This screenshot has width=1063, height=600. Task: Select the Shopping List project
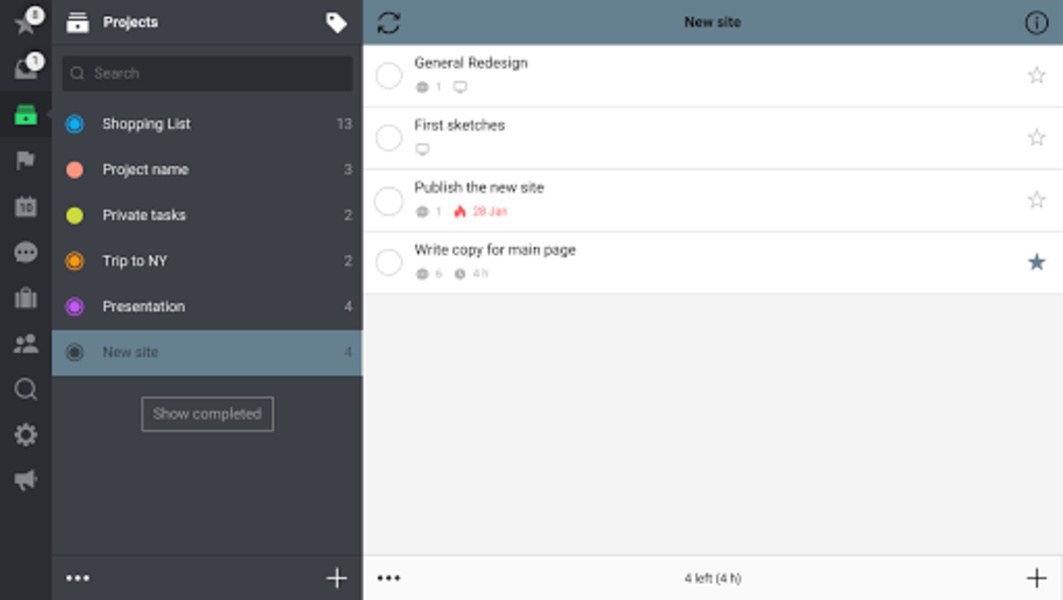(x=207, y=124)
